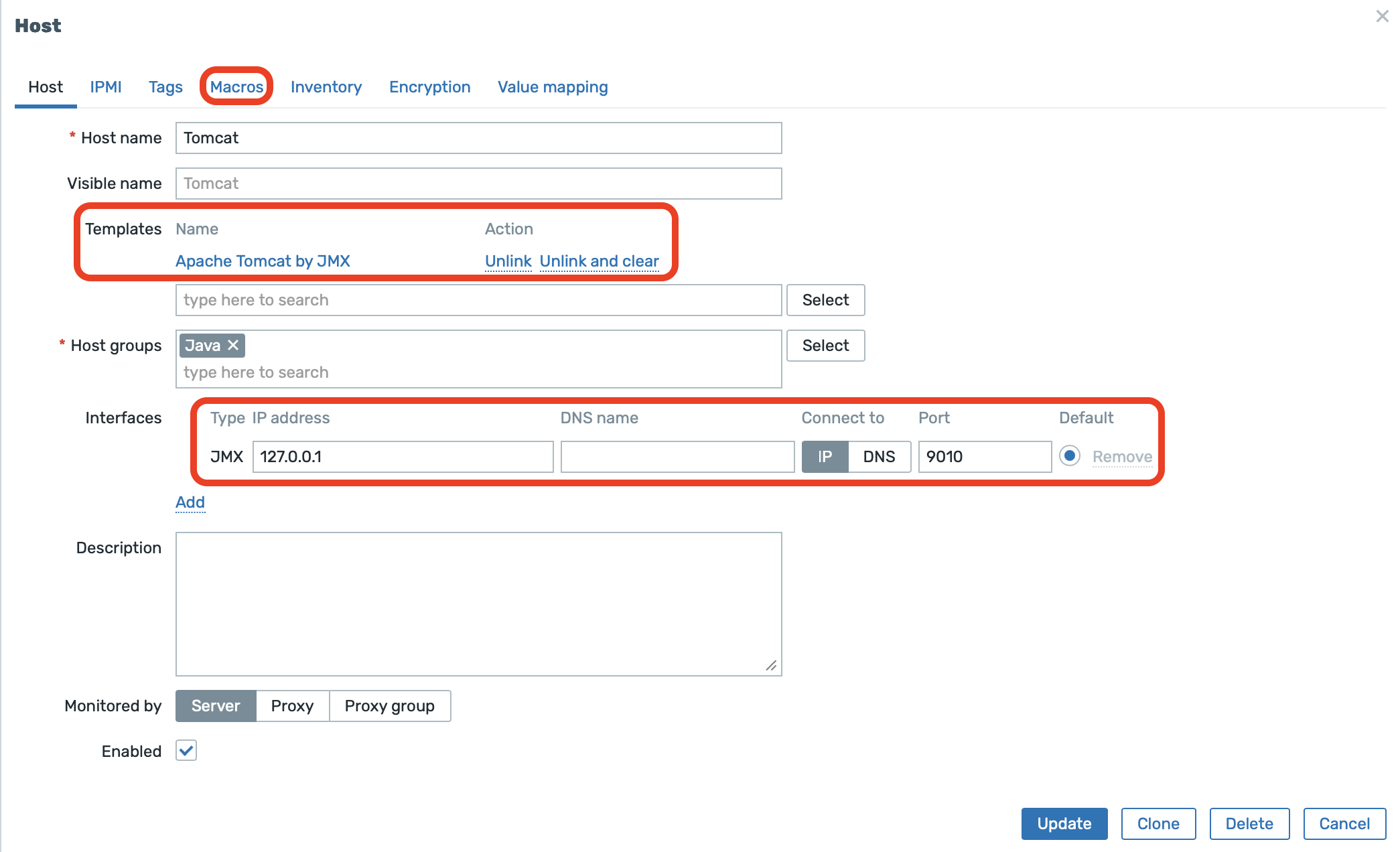Close the Host dialog with X
Screen dimensions: 1400x852
click(x=1382, y=16)
